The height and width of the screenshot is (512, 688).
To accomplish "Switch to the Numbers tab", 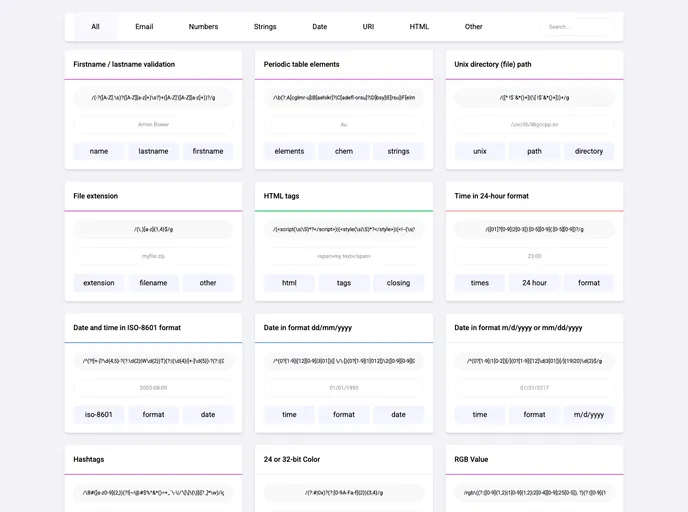I will [203, 27].
